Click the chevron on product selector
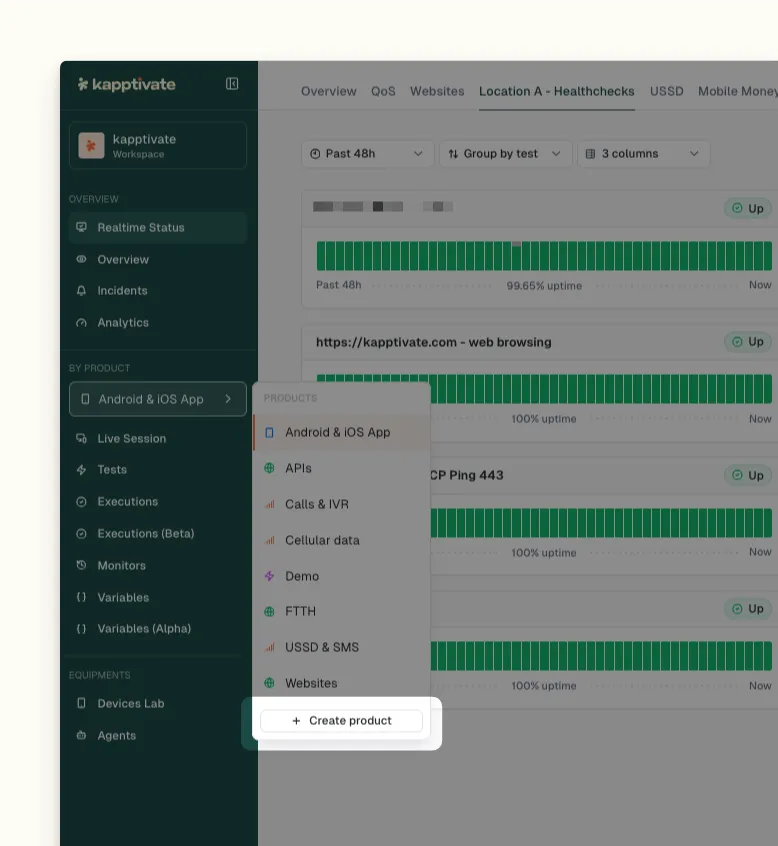Viewport: 778px width, 846px height. (x=228, y=399)
